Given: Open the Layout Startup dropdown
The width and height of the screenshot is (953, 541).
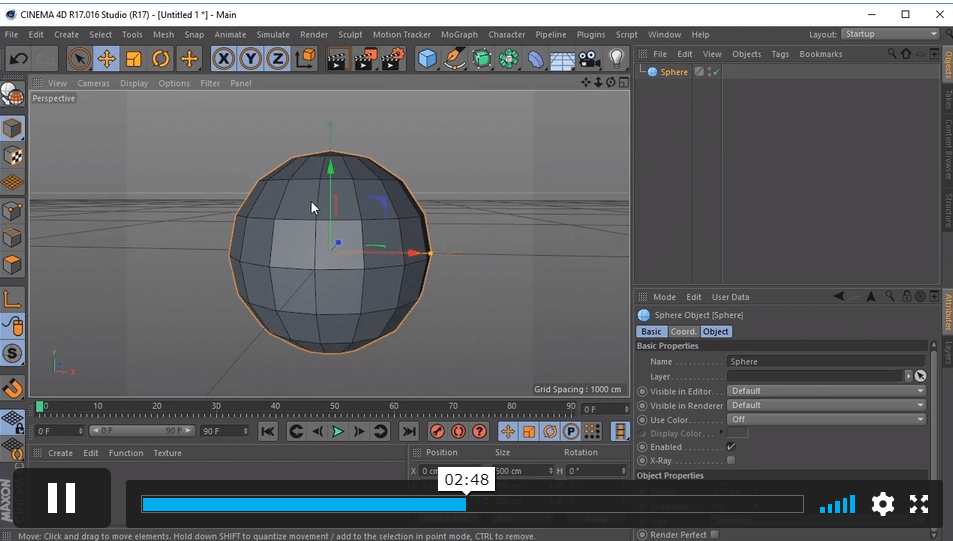Looking at the screenshot, I should [890, 34].
